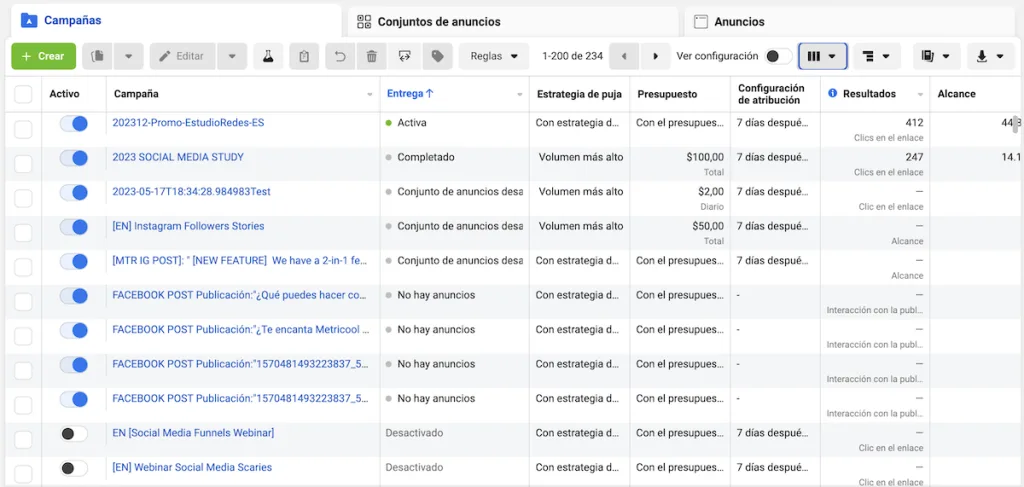The height and width of the screenshot is (487, 1024).
Task: Open [EN] Webinar Social Media Scaries link
Action: [x=192, y=467]
